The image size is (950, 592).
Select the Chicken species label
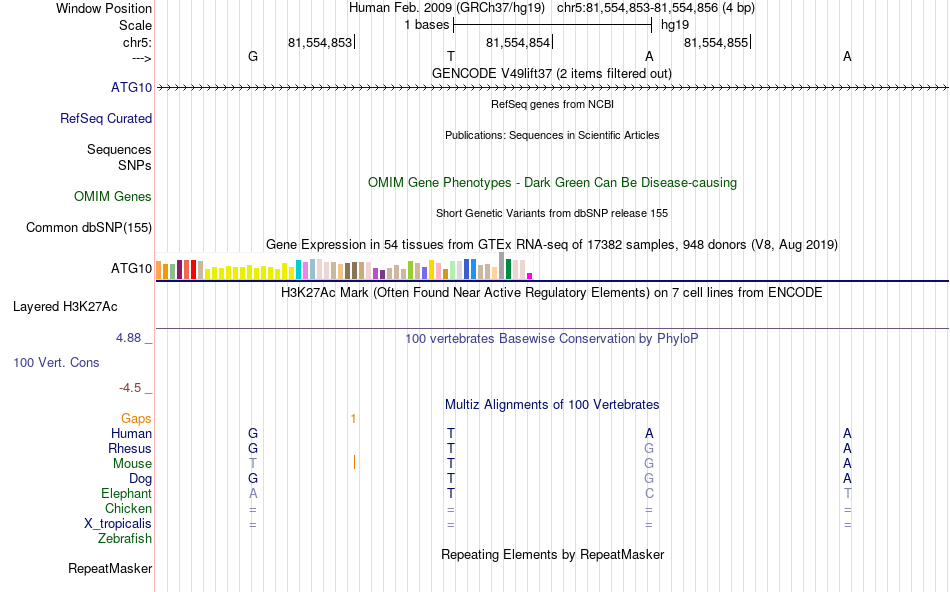(x=128, y=508)
